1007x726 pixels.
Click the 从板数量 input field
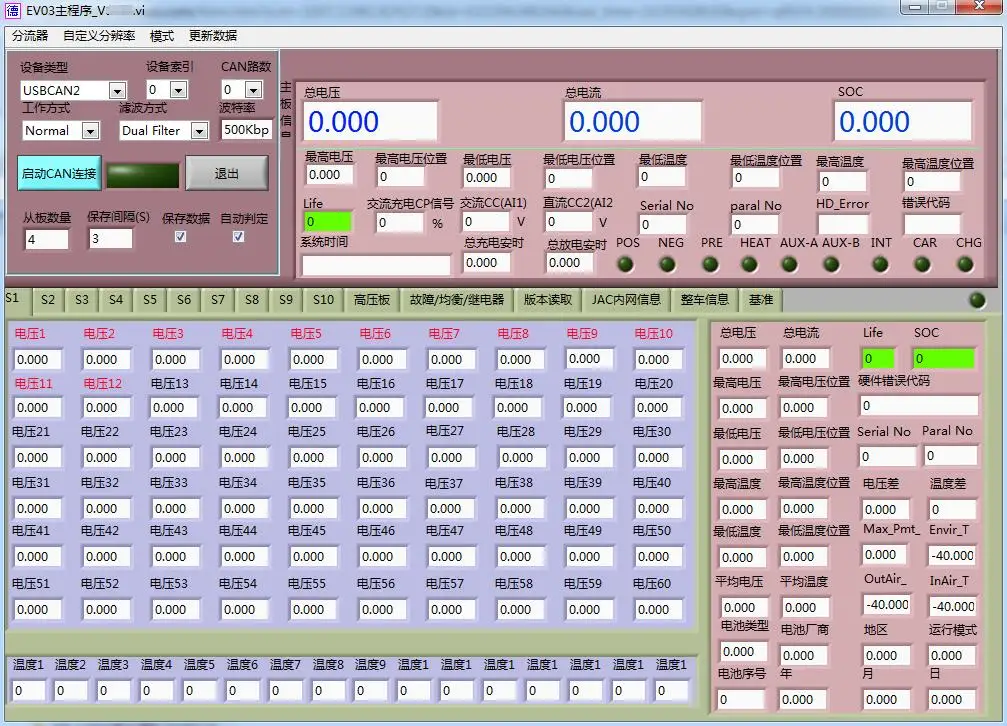(46, 240)
